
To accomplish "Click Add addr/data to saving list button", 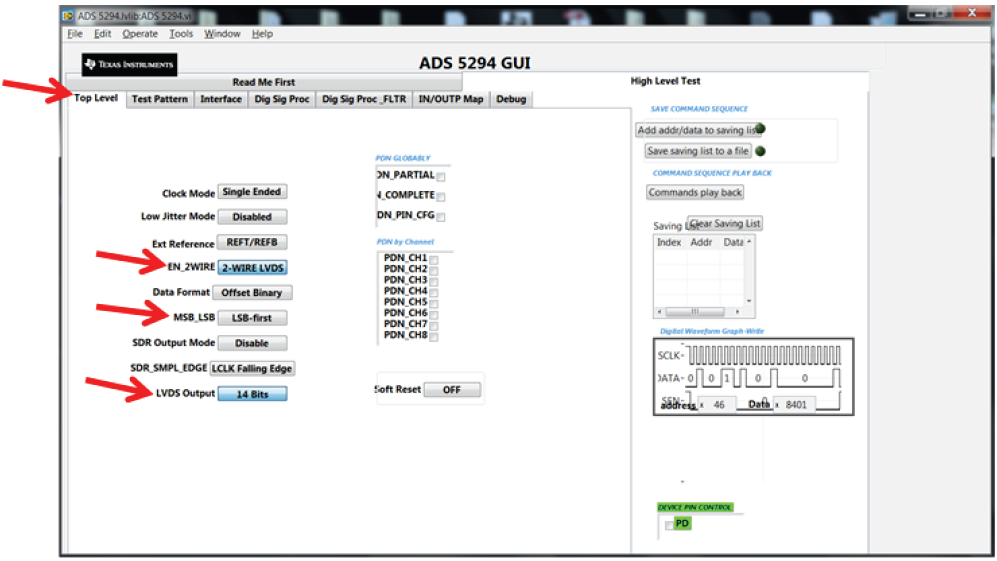I will (698, 130).
